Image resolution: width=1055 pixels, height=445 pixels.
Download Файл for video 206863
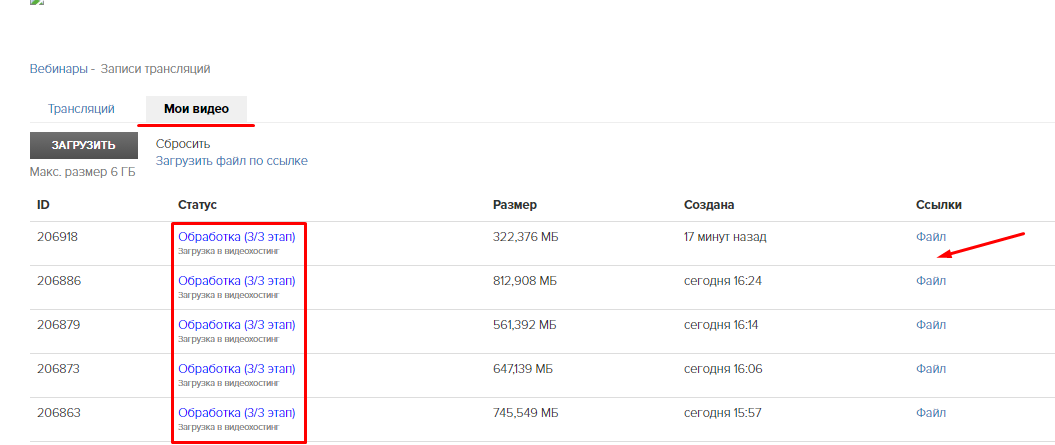point(930,413)
